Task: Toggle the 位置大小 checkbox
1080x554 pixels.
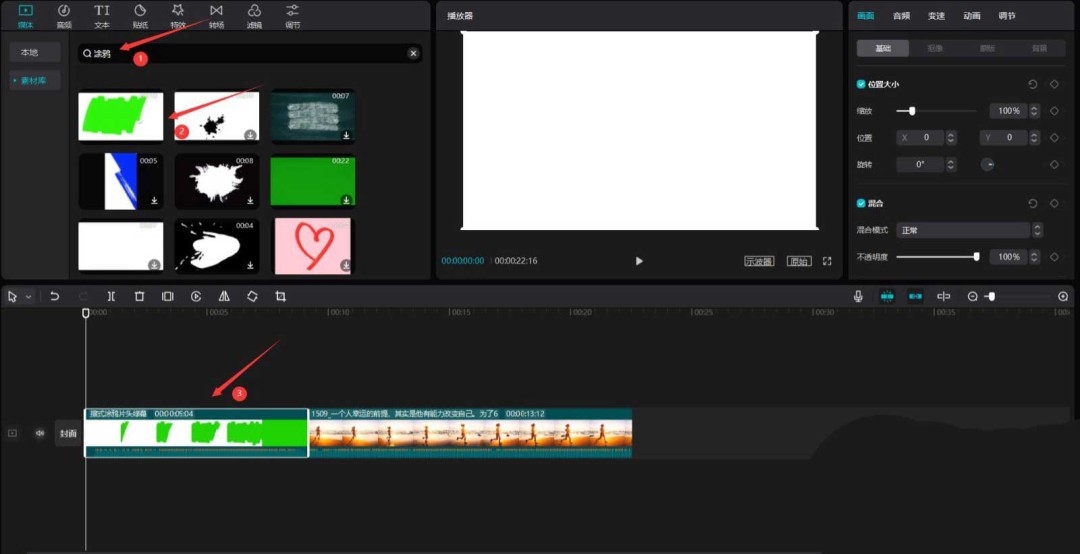Action: [861, 85]
